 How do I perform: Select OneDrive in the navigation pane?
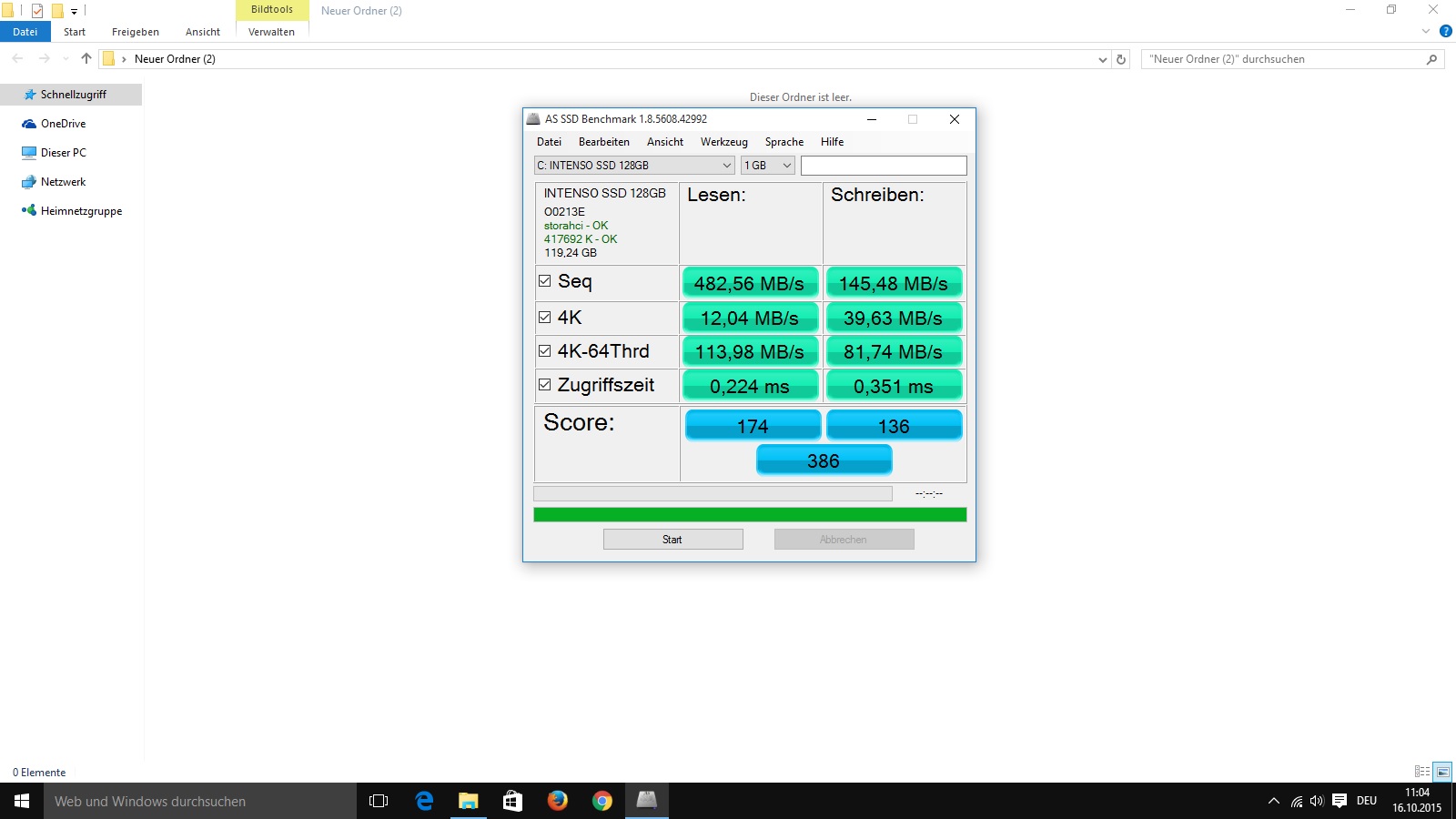[x=63, y=124]
